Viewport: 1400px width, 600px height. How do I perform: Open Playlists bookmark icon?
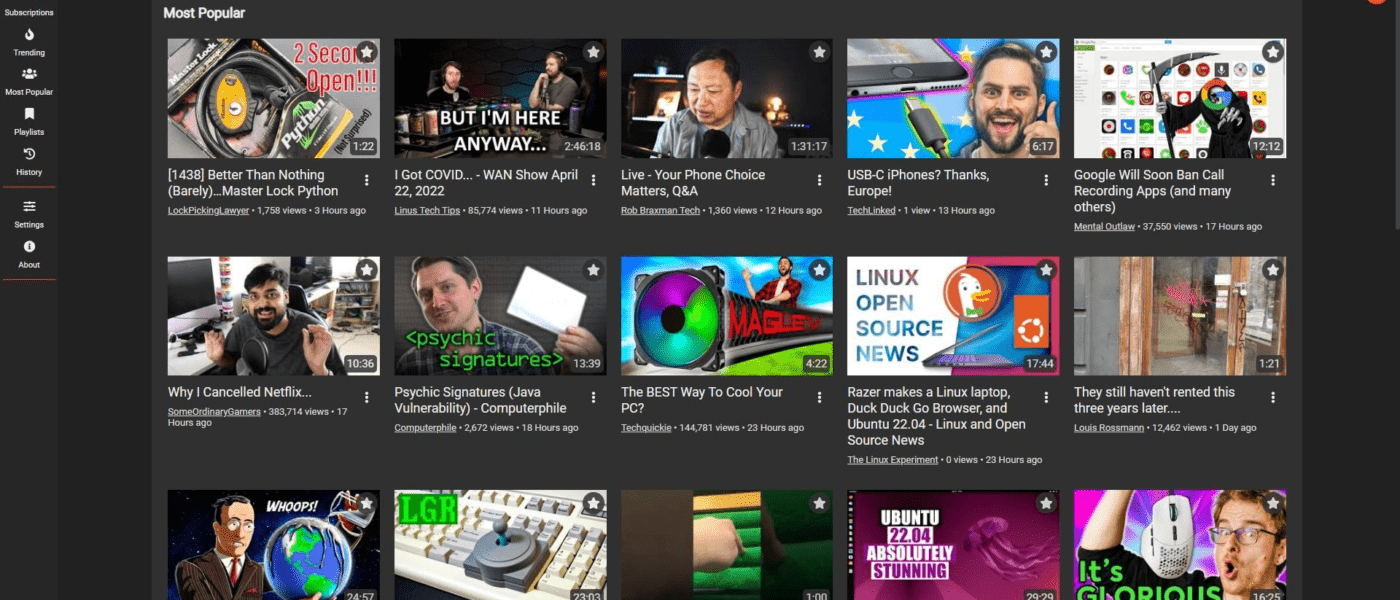coord(29,114)
